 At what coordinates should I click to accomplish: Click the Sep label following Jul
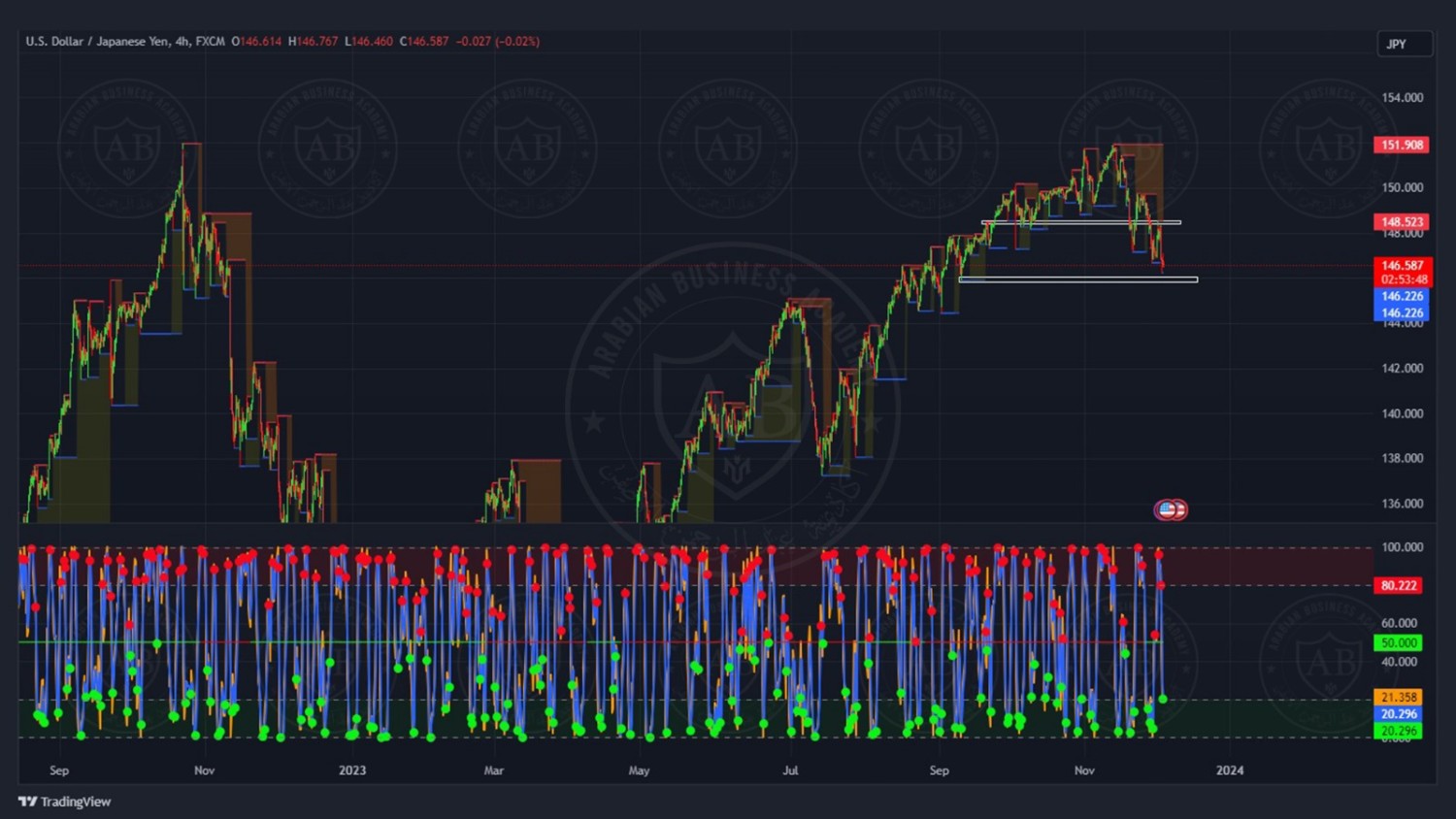pyautogui.click(x=939, y=770)
